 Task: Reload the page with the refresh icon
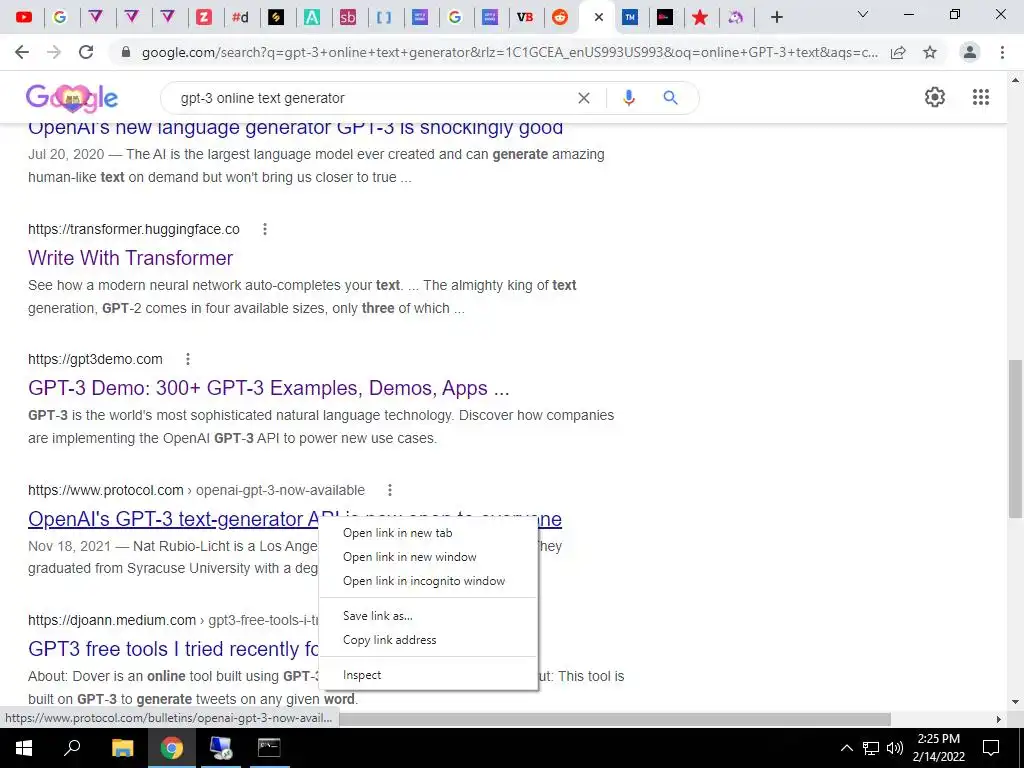[86, 52]
